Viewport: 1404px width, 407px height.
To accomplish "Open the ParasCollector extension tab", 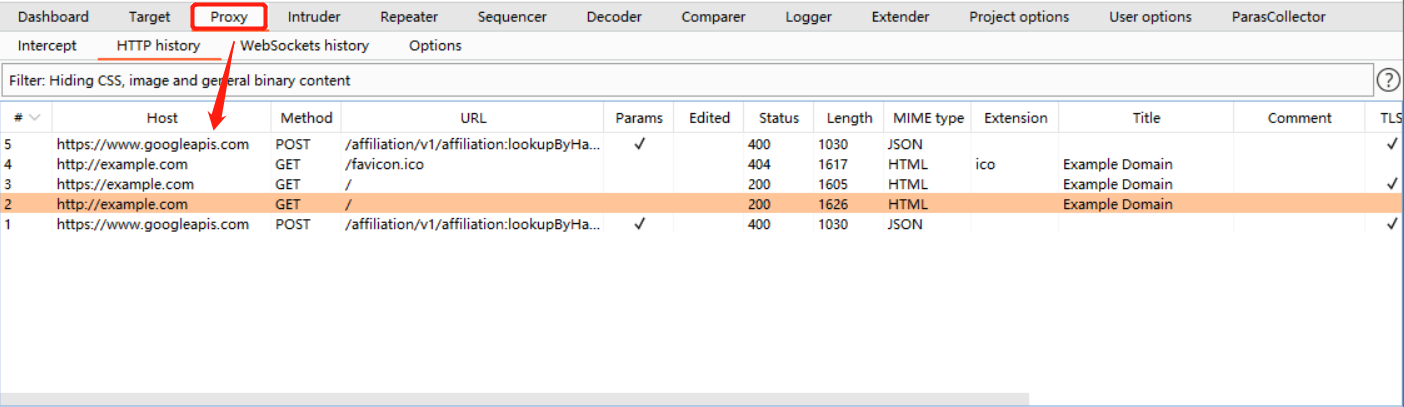I will [1279, 16].
